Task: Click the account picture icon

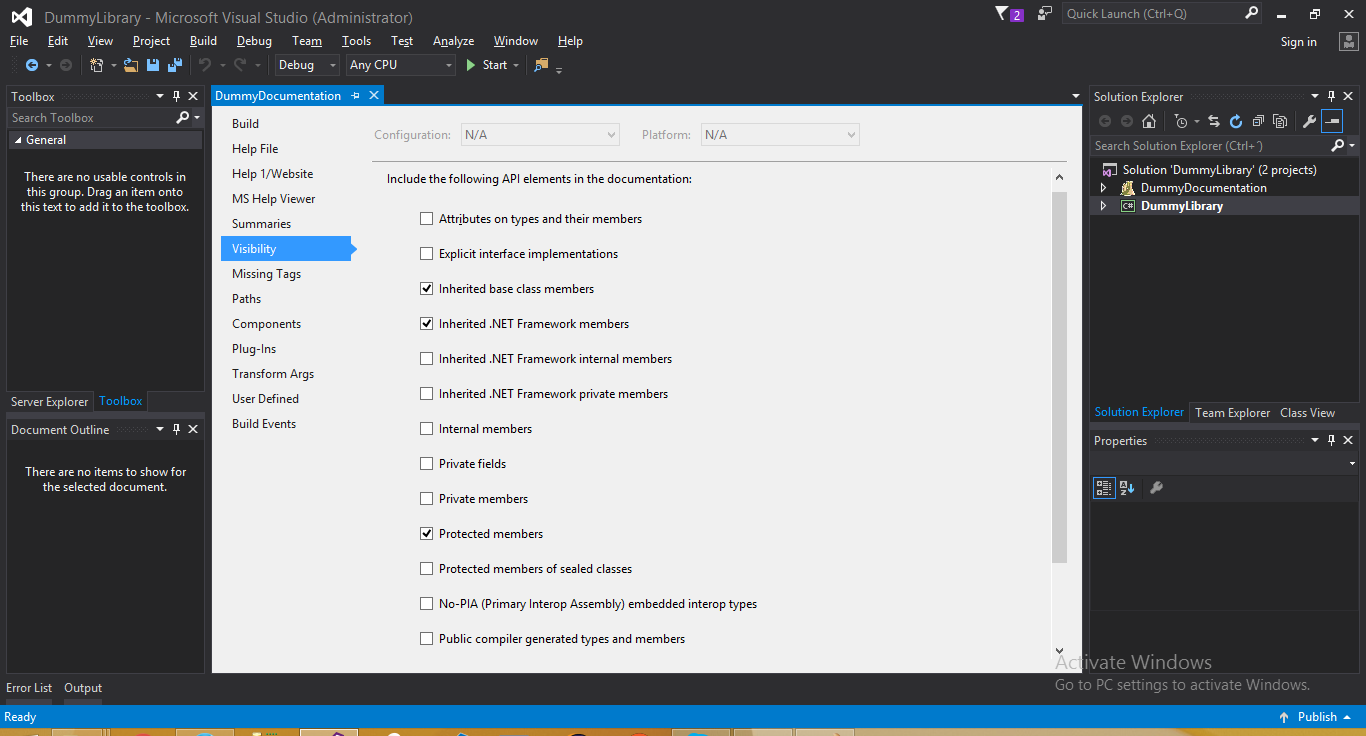Action: click(1348, 41)
